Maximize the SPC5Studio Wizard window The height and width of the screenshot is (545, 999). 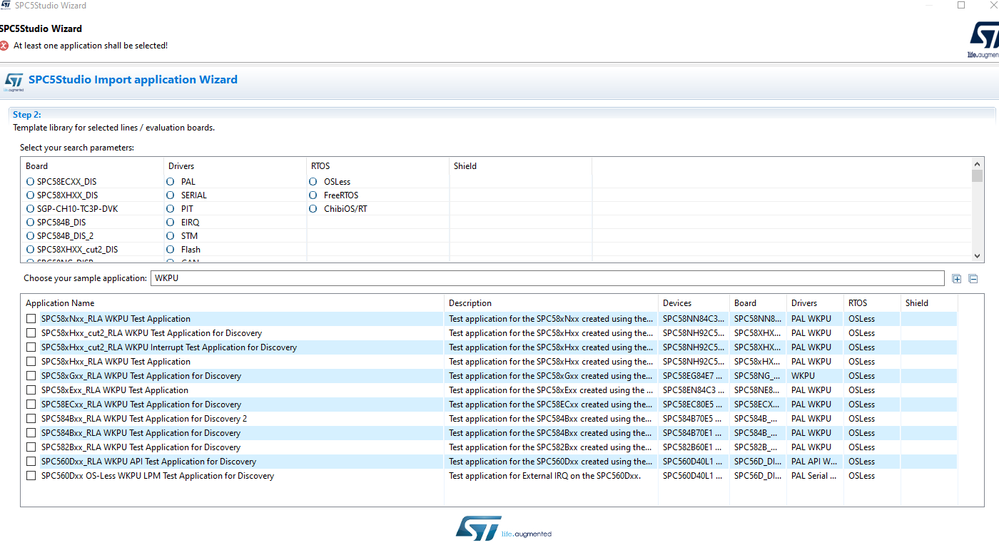click(x=961, y=5)
